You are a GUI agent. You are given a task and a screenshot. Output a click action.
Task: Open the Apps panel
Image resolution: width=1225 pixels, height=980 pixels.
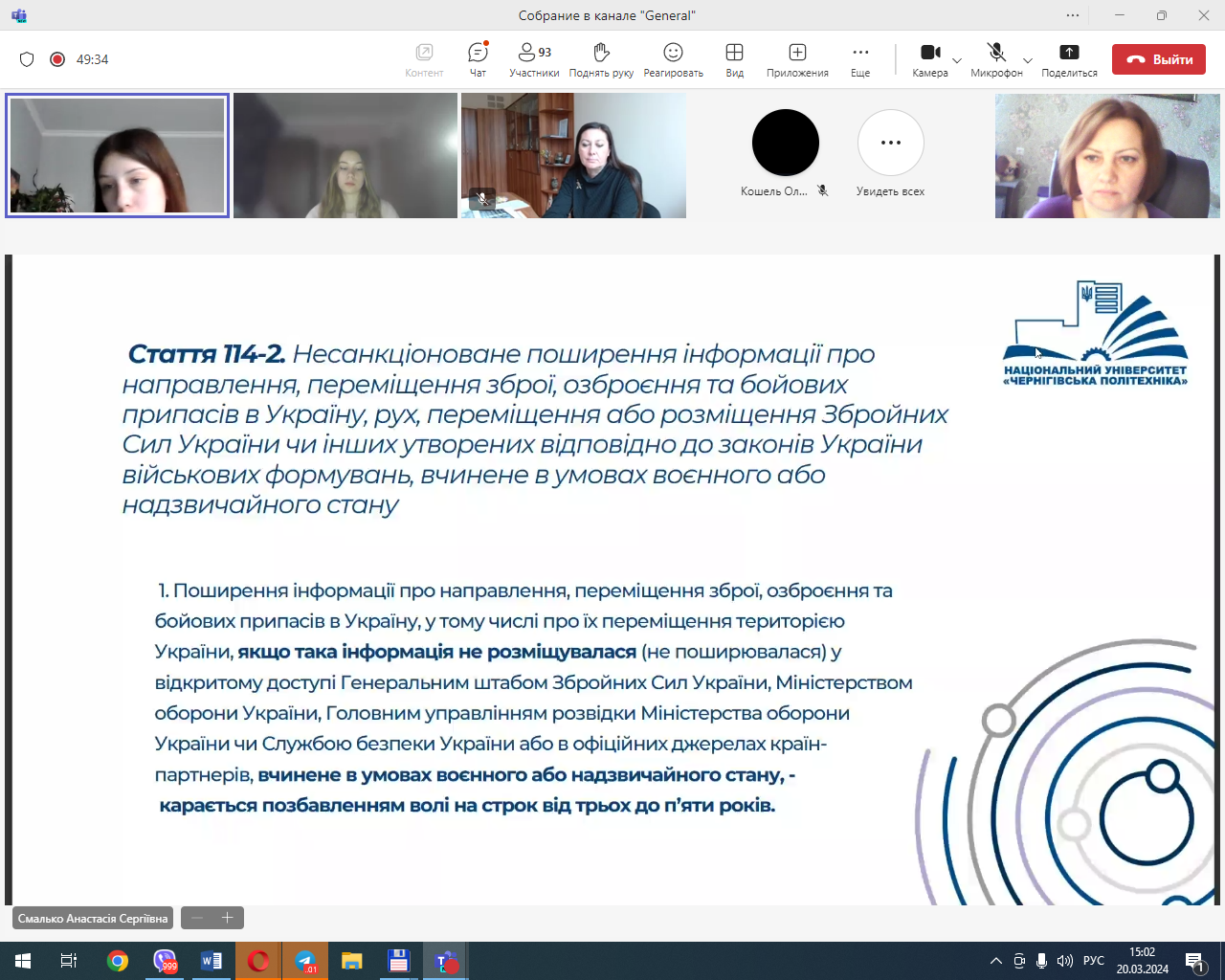[797, 59]
